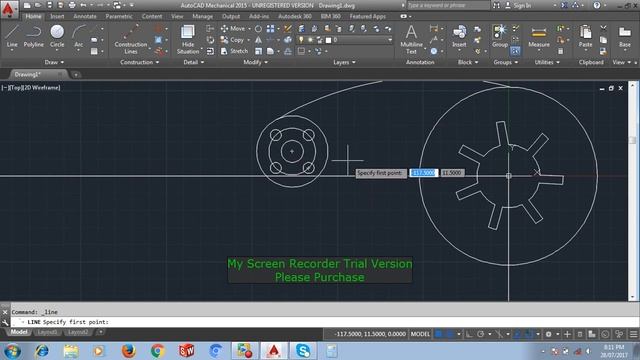Expand the Construction panel
This screenshot has width=640, height=360.
(140, 62)
